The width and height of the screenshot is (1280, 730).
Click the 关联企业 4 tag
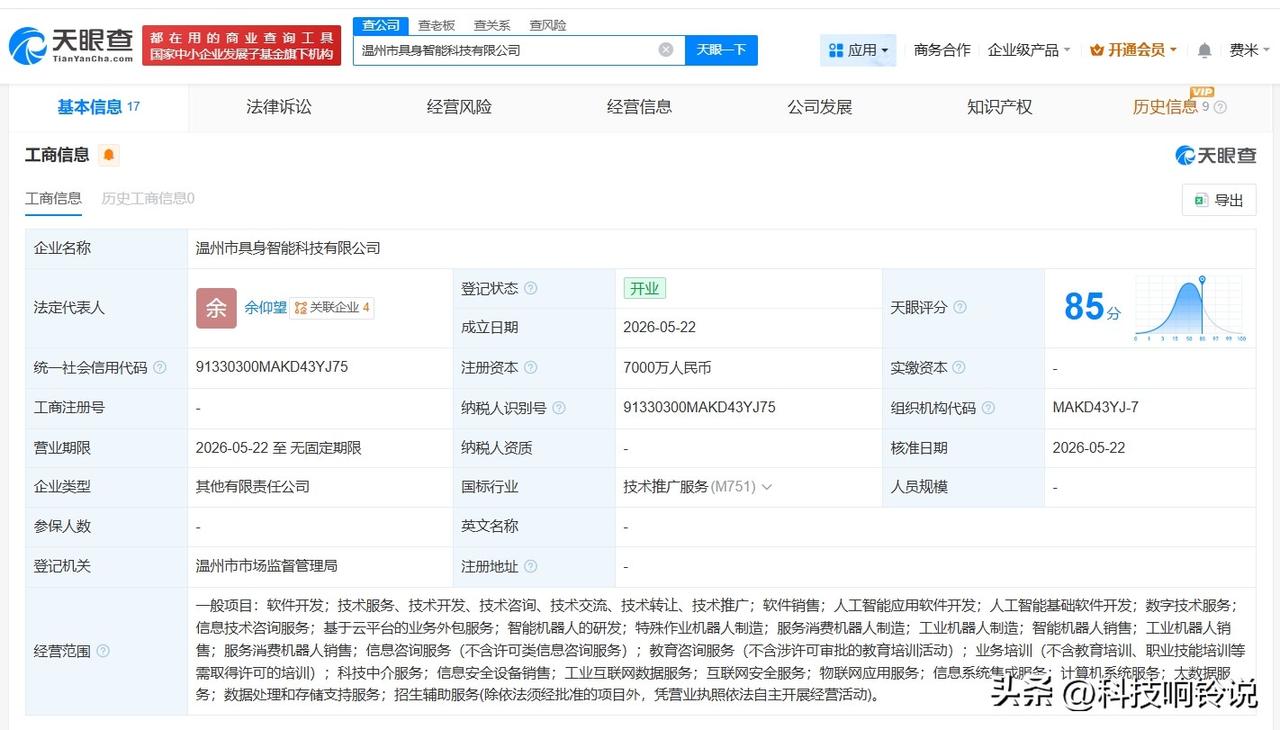click(332, 308)
